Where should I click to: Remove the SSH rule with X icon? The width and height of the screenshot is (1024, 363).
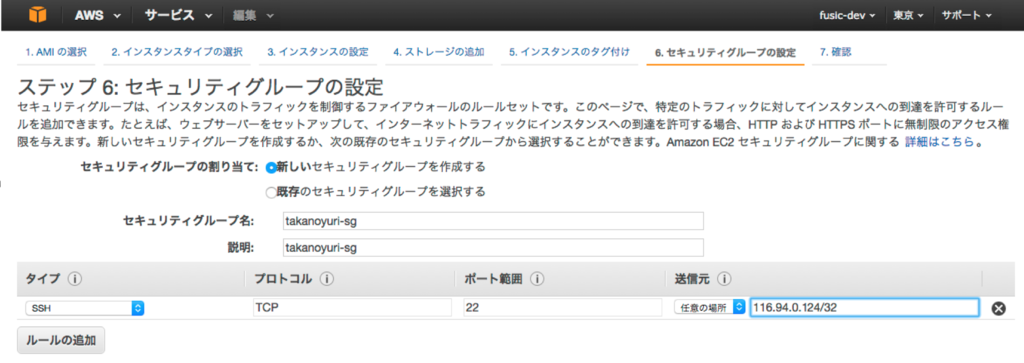[x=999, y=308]
